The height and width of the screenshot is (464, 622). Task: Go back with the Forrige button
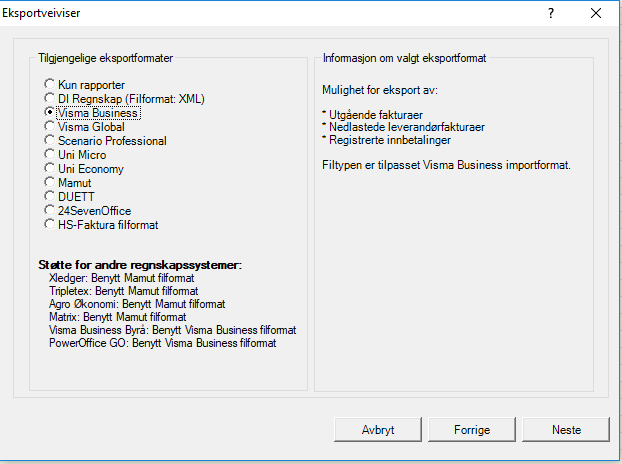point(472,429)
